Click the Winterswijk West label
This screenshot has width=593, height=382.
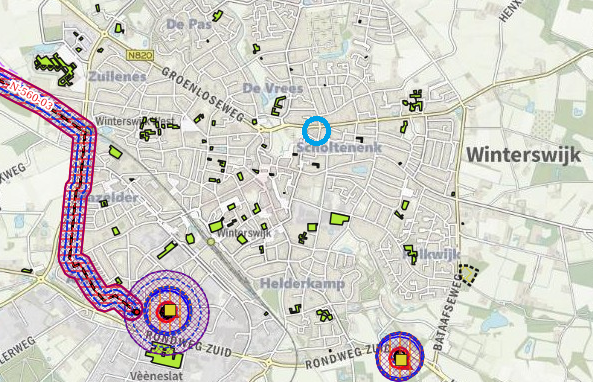pos(135,121)
